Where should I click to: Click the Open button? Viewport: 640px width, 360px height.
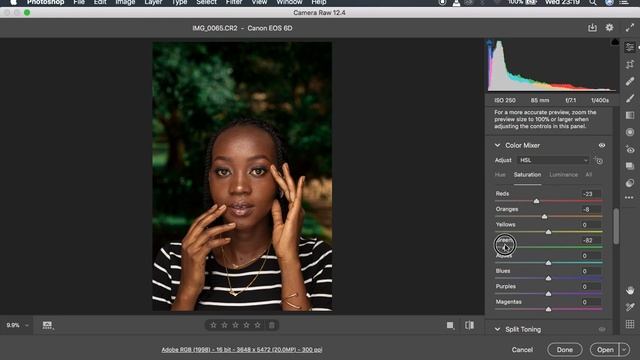point(605,350)
